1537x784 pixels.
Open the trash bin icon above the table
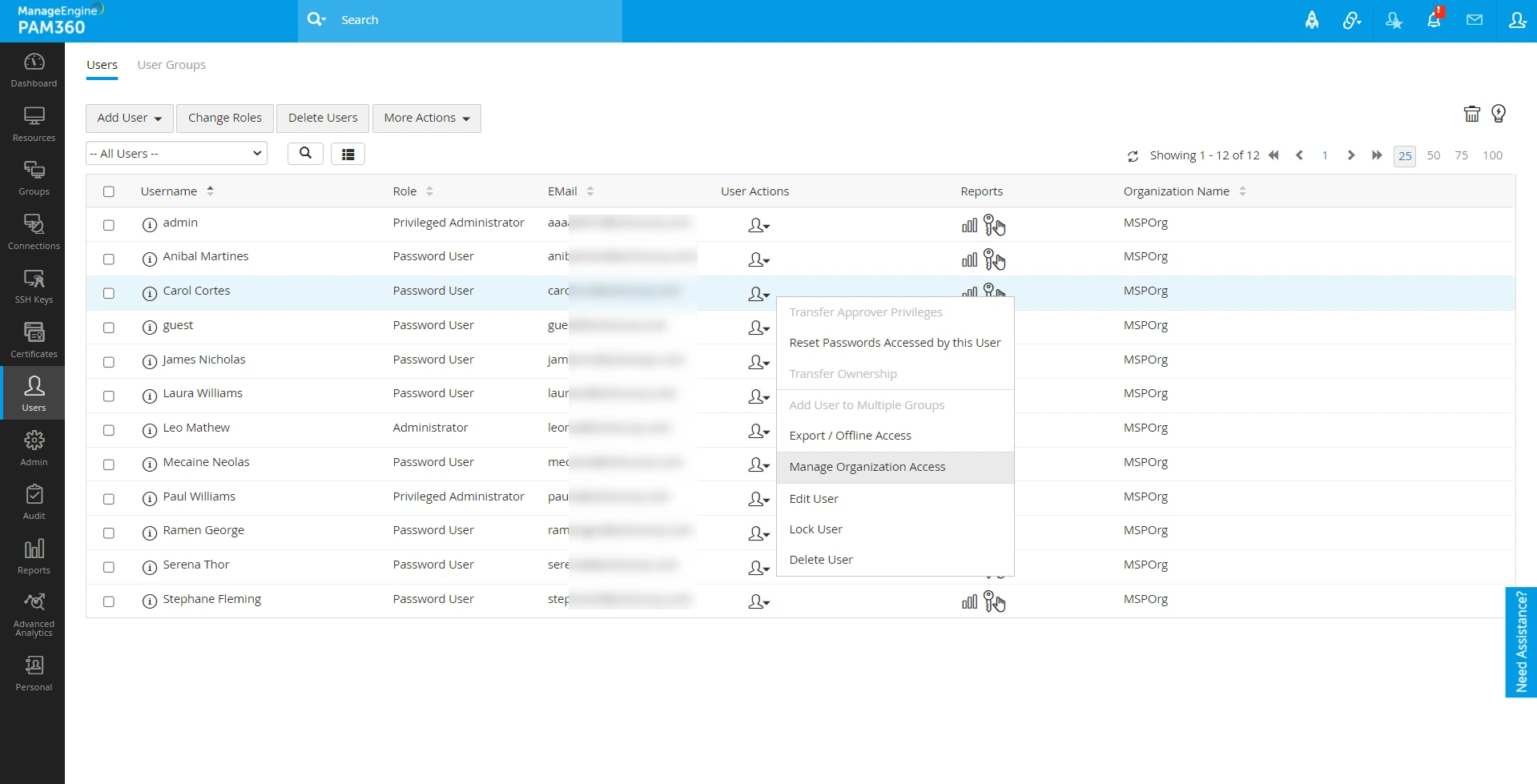1471,115
